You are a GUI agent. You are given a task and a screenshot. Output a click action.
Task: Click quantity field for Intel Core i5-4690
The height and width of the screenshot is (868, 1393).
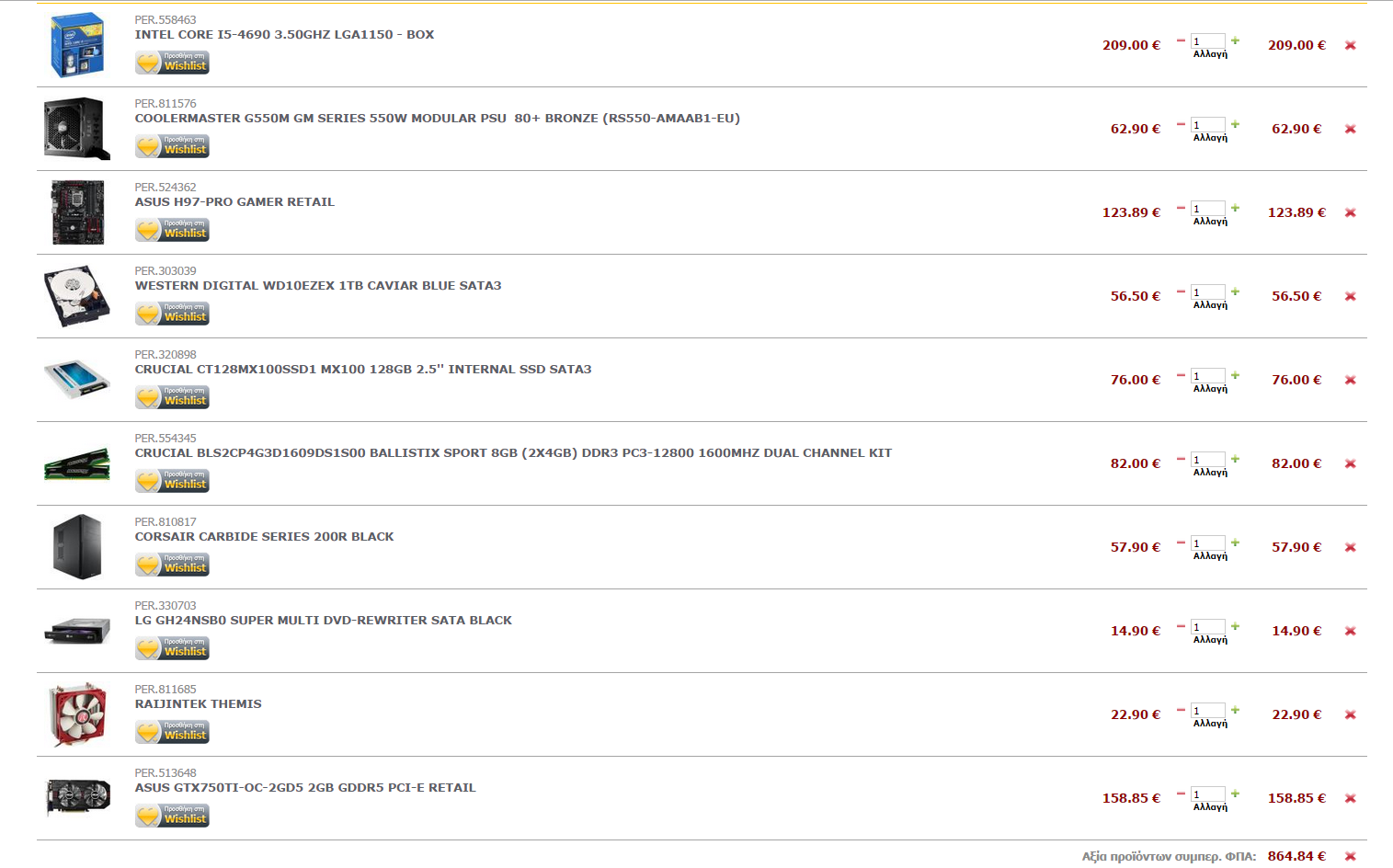tap(1208, 40)
